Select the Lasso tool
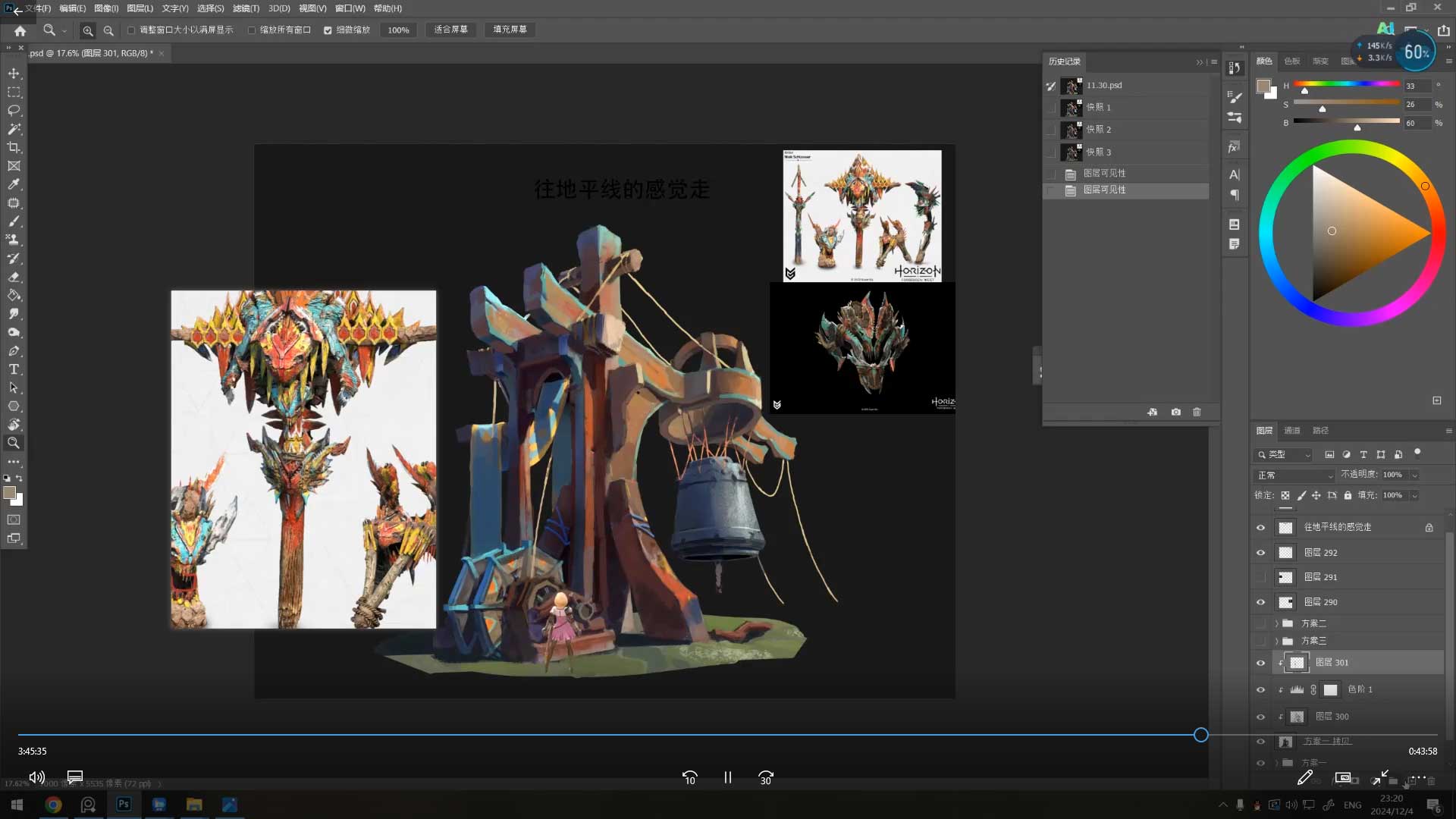 pyautogui.click(x=14, y=111)
